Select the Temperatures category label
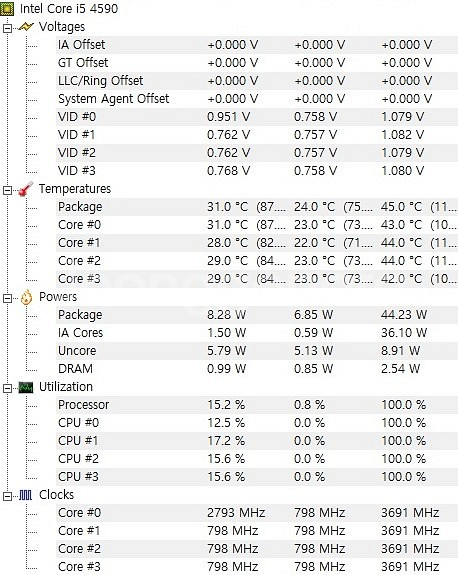The image size is (458, 575). pos(75,189)
